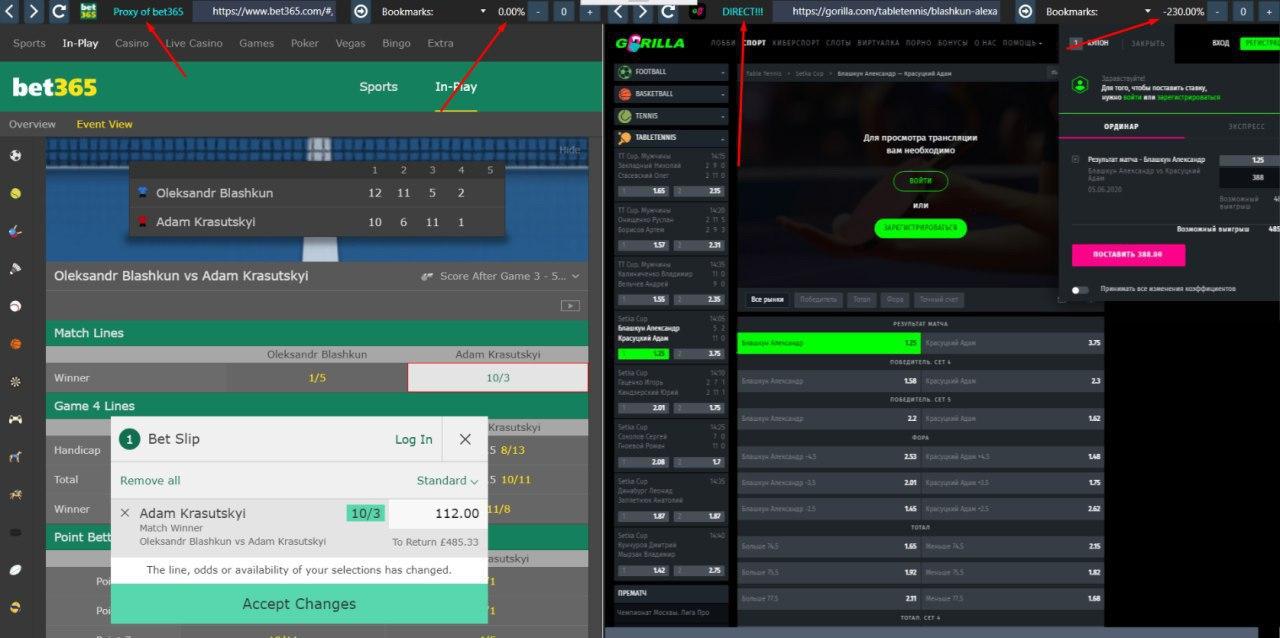Open Киберспорт in Gorilla menu

(795, 43)
